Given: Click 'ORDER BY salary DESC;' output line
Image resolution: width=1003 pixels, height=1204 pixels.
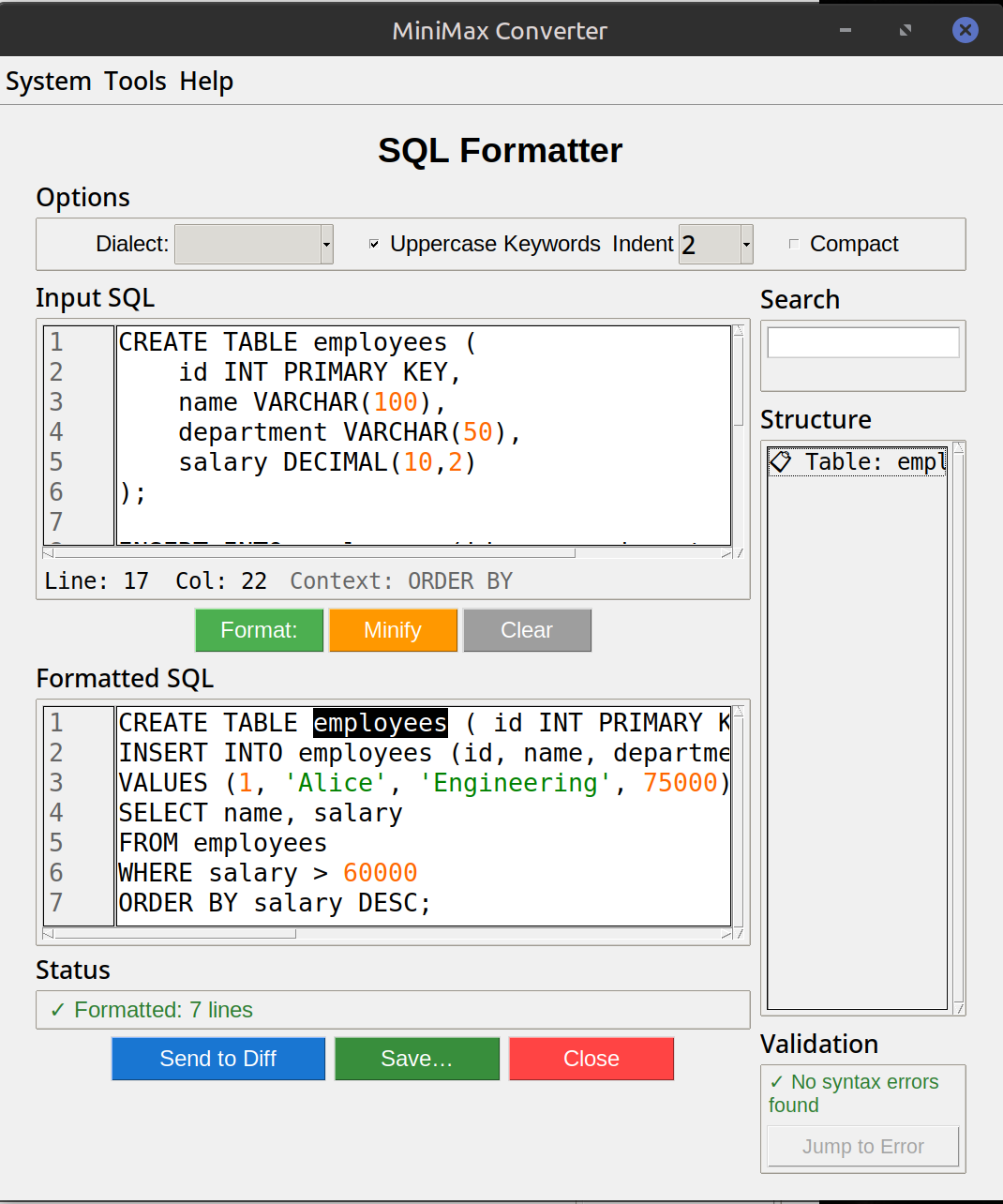Looking at the screenshot, I should [x=275, y=903].
